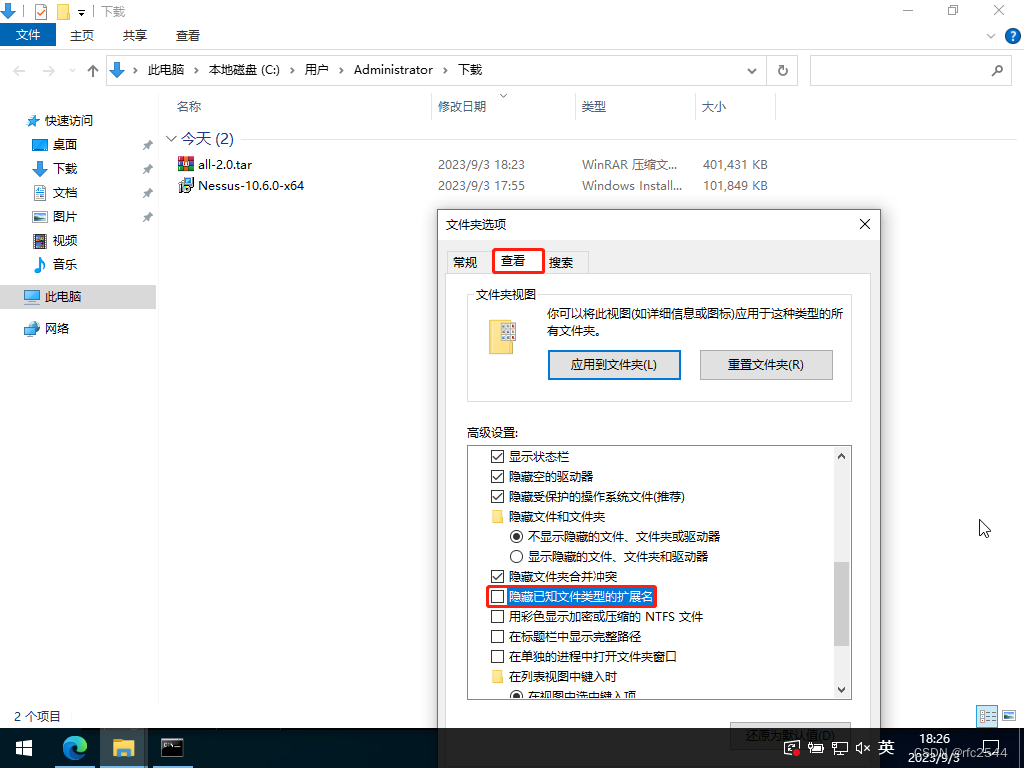The height and width of the screenshot is (768, 1024).
Task: Check 在标题栏中显示完整路径 option
Action: (498, 636)
